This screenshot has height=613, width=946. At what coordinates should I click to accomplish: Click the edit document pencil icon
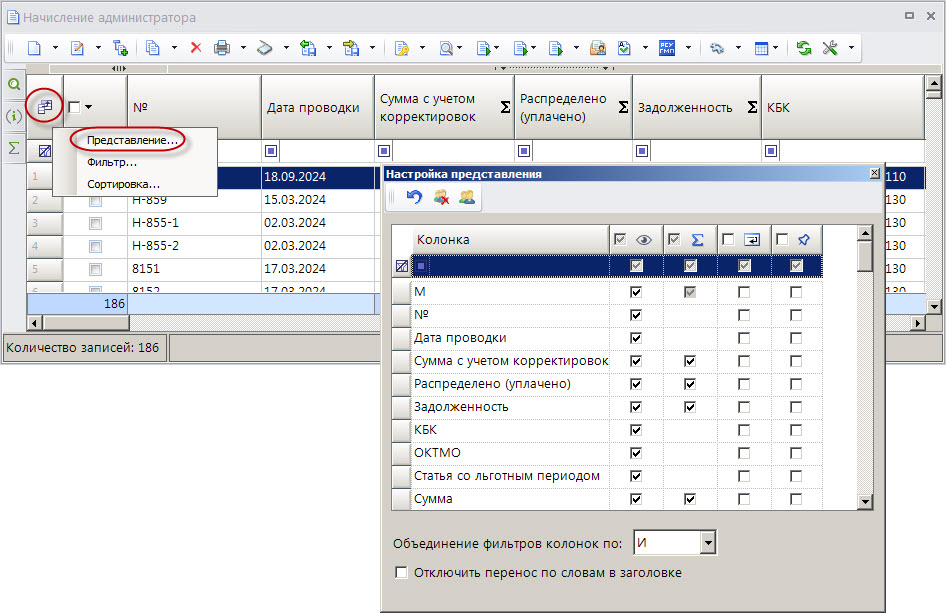click(77, 48)
